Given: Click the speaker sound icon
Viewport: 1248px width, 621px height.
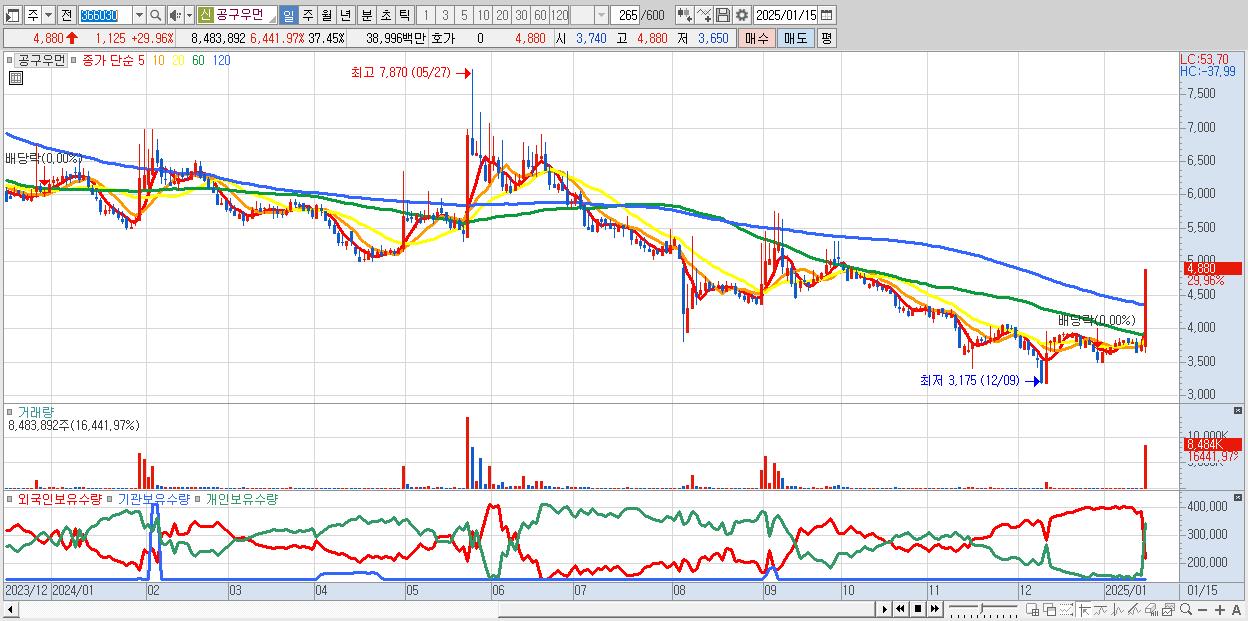Looking at the screenshot, I should point(175,15).
